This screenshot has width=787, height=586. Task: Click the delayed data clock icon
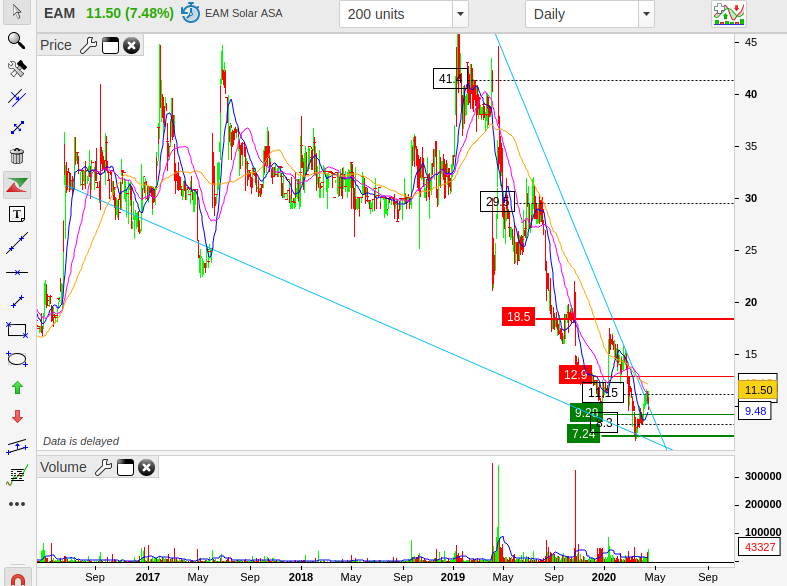pyautogui.click(x=190, y=14)
